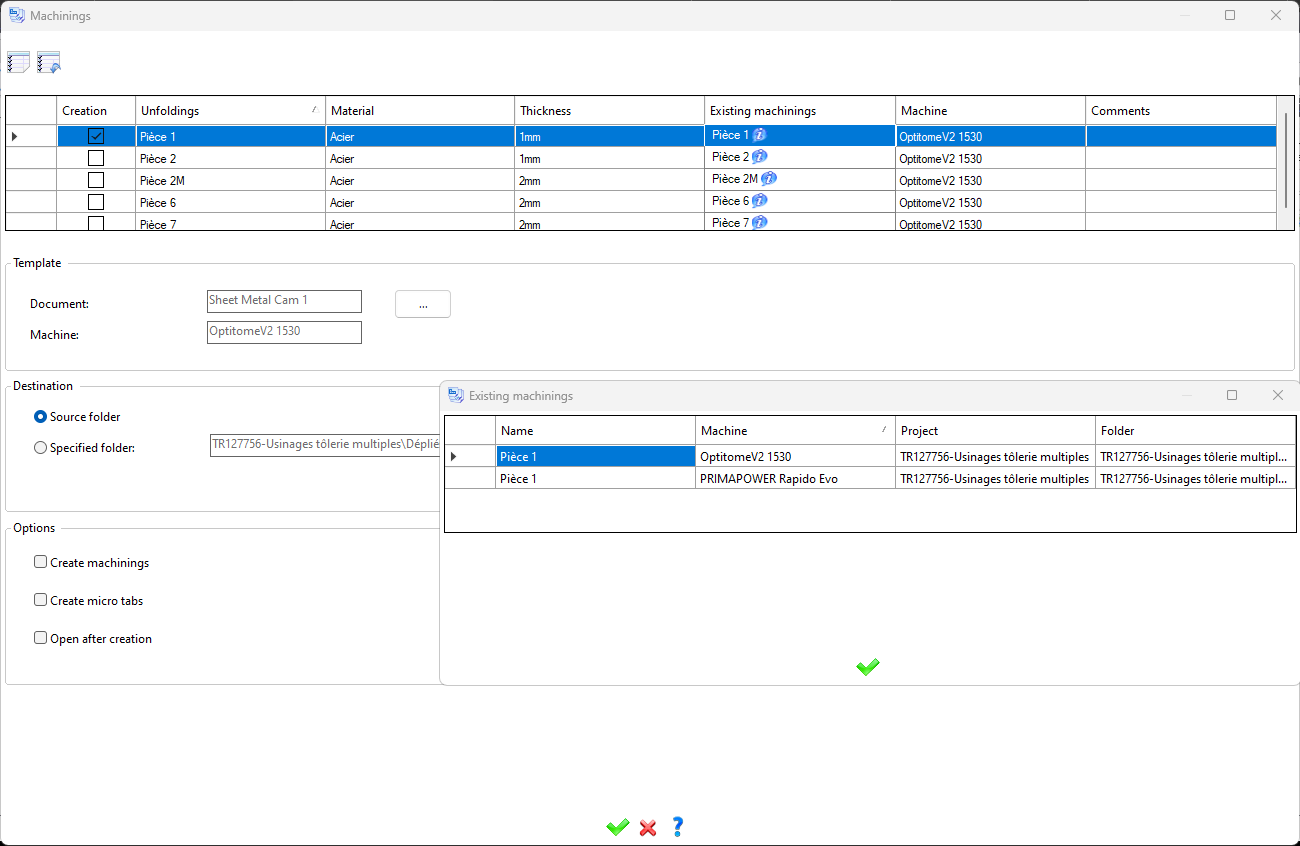Click the Thickness column header
The height and width of the screenshot is (846, 1300).
(x=610, y=111)
